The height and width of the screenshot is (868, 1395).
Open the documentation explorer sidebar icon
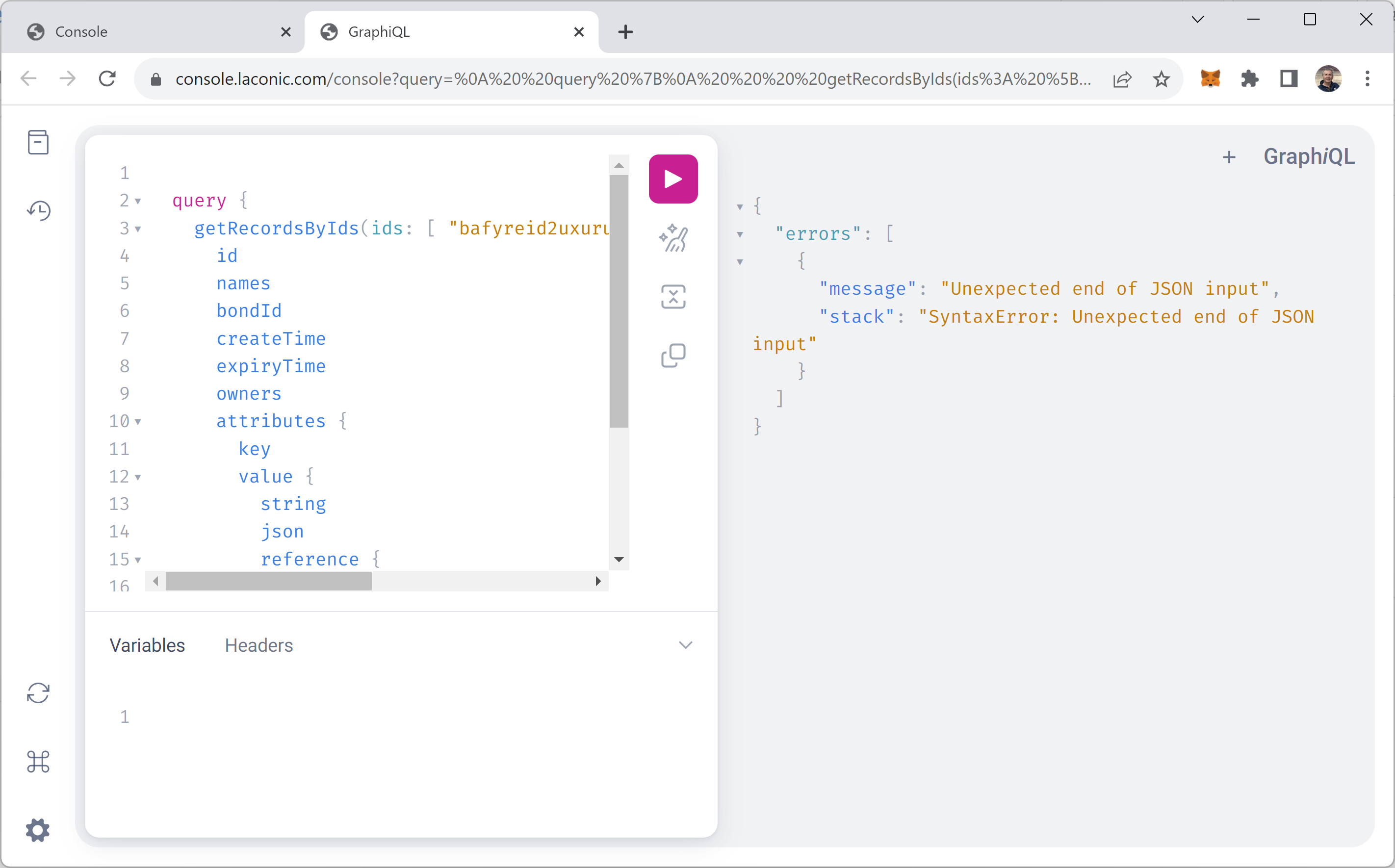coord(38,142)
